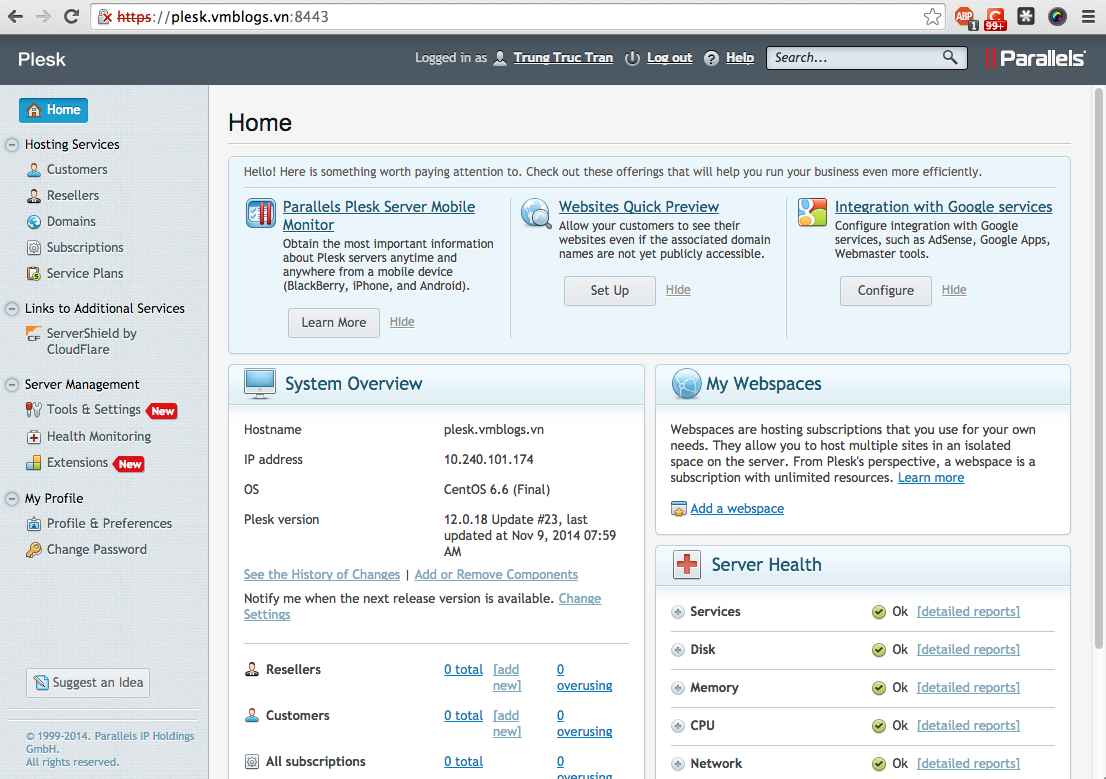Click the Domains globe icon
The height and width of the screenshot is (779, 1106).
click(x=34, y=222)
